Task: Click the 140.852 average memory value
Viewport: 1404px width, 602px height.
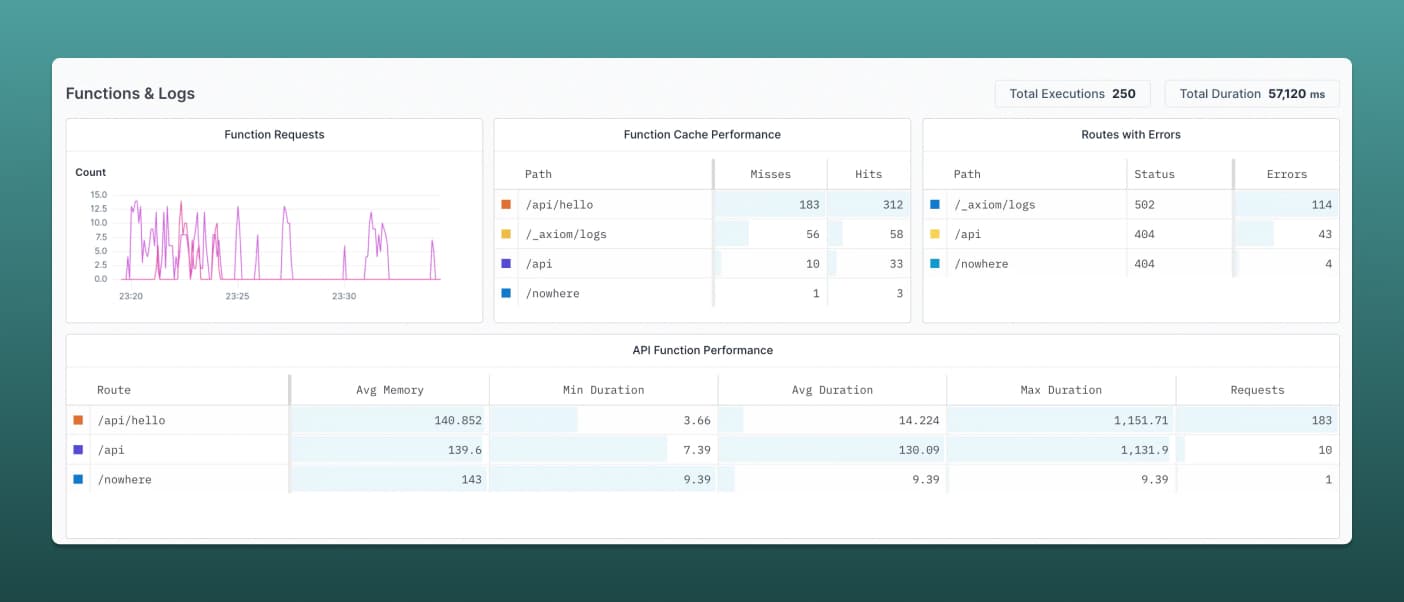Action: point(458,420)
